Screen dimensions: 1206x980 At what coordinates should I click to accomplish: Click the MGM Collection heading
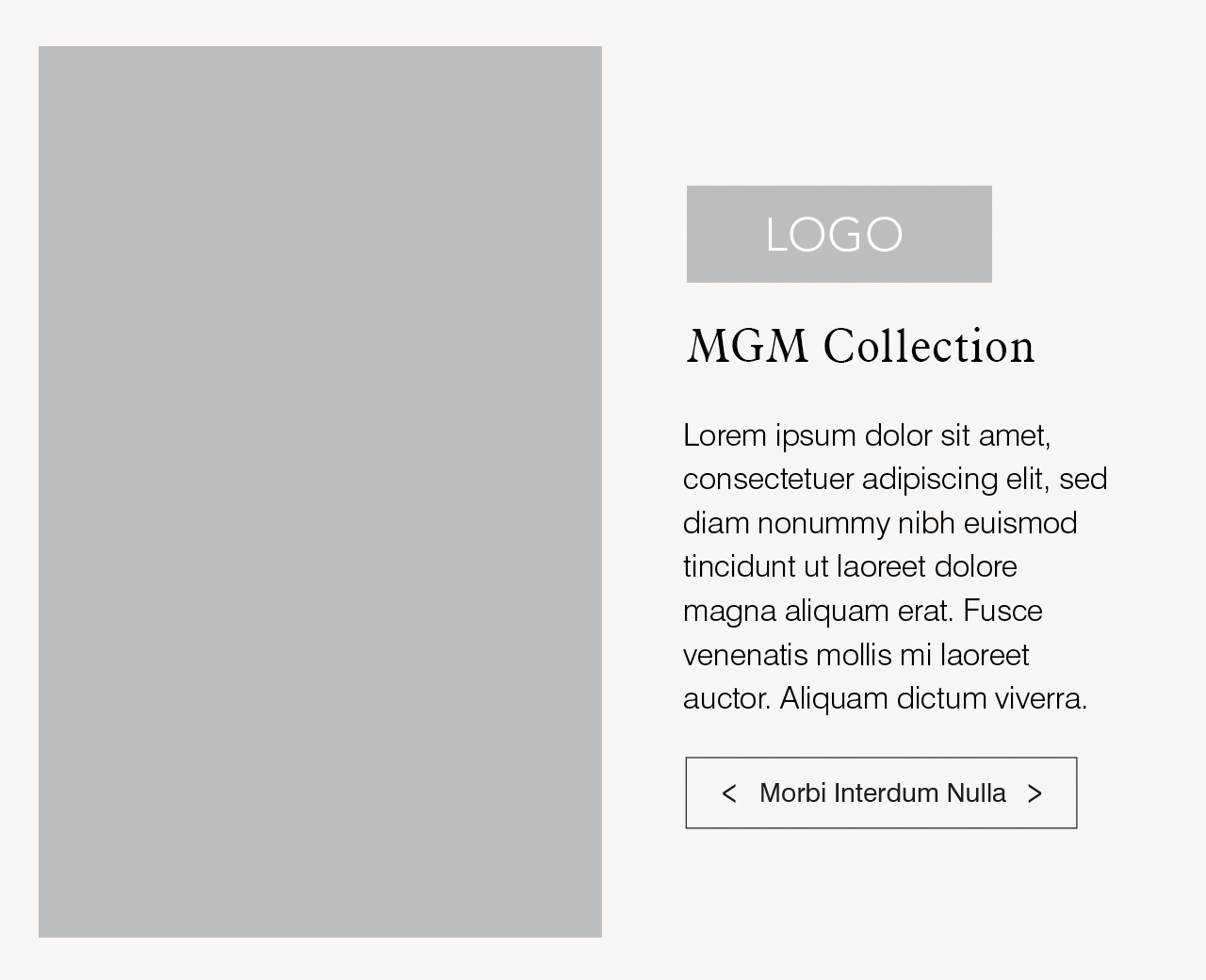click(x=860, y=347)
